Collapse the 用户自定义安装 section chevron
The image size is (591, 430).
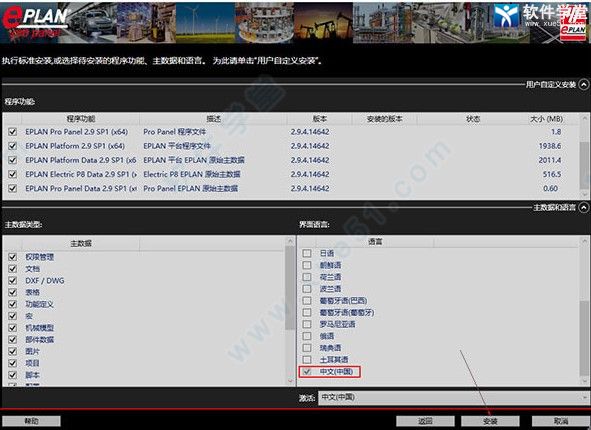tap(583, 84)
